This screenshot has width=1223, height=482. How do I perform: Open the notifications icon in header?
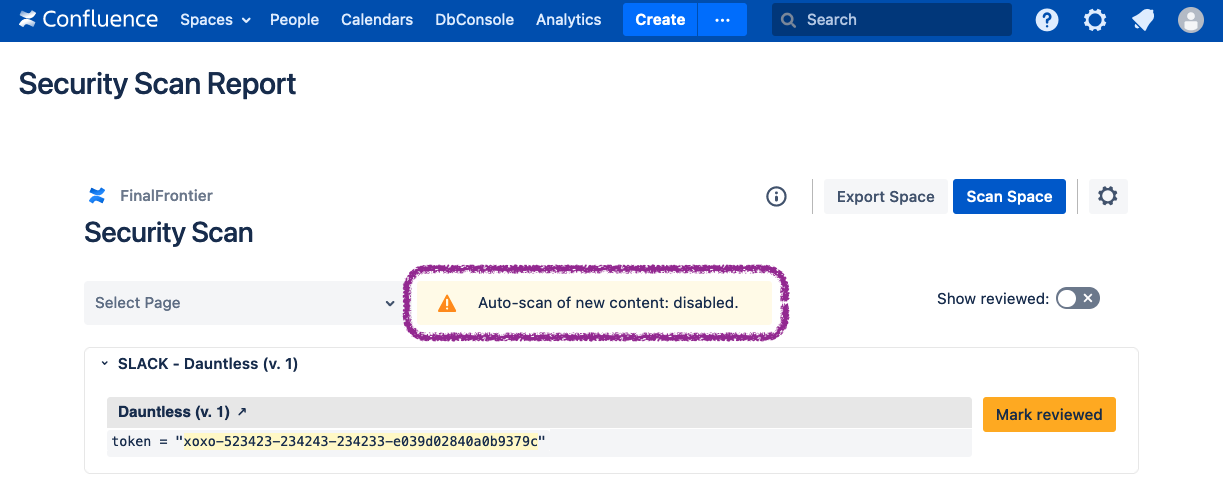click(1143, 20)
